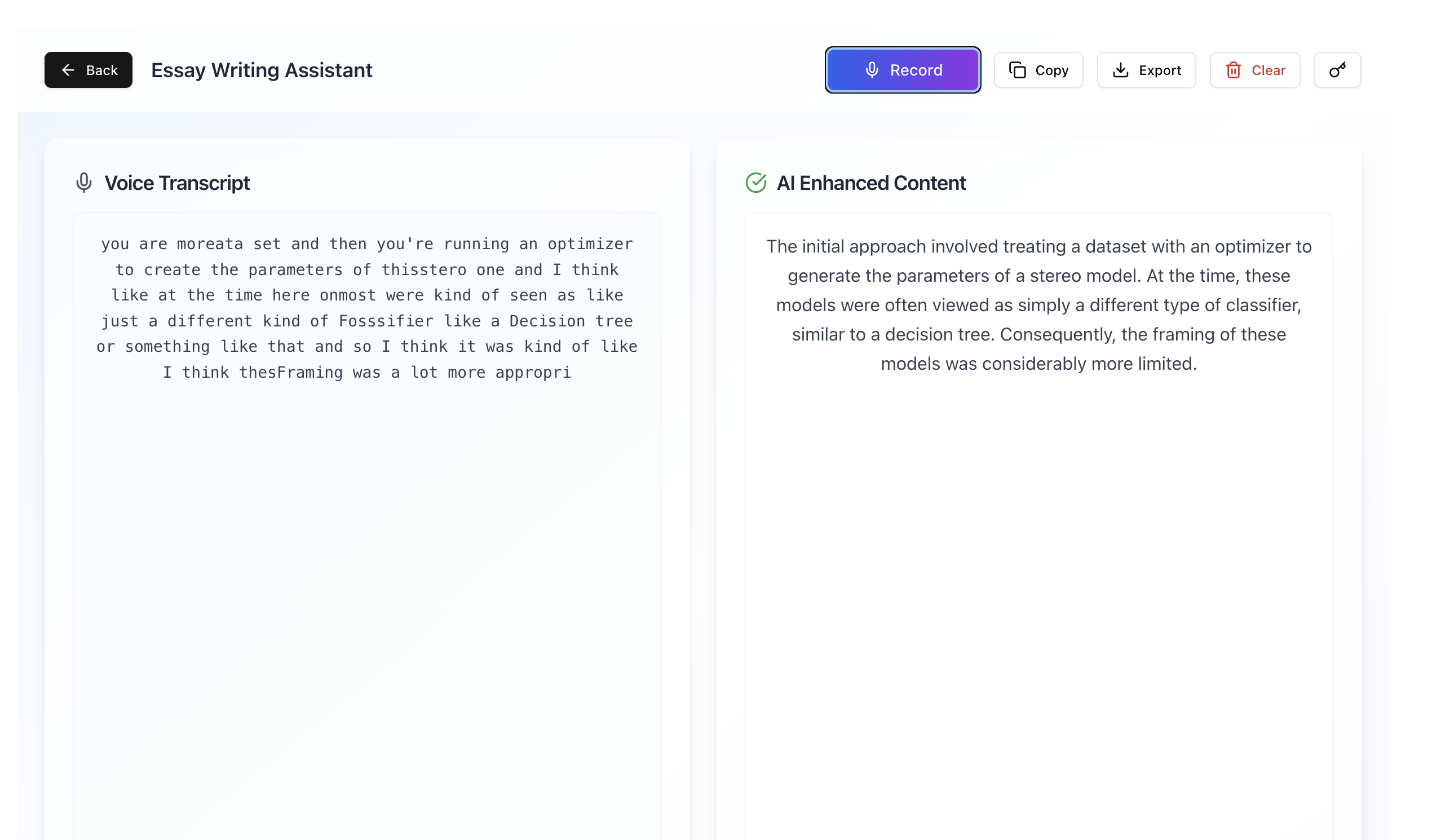Click the Voice Transcript heading
The height and width of the screenshot is (840, 1441).
click(x=177, y=183)
